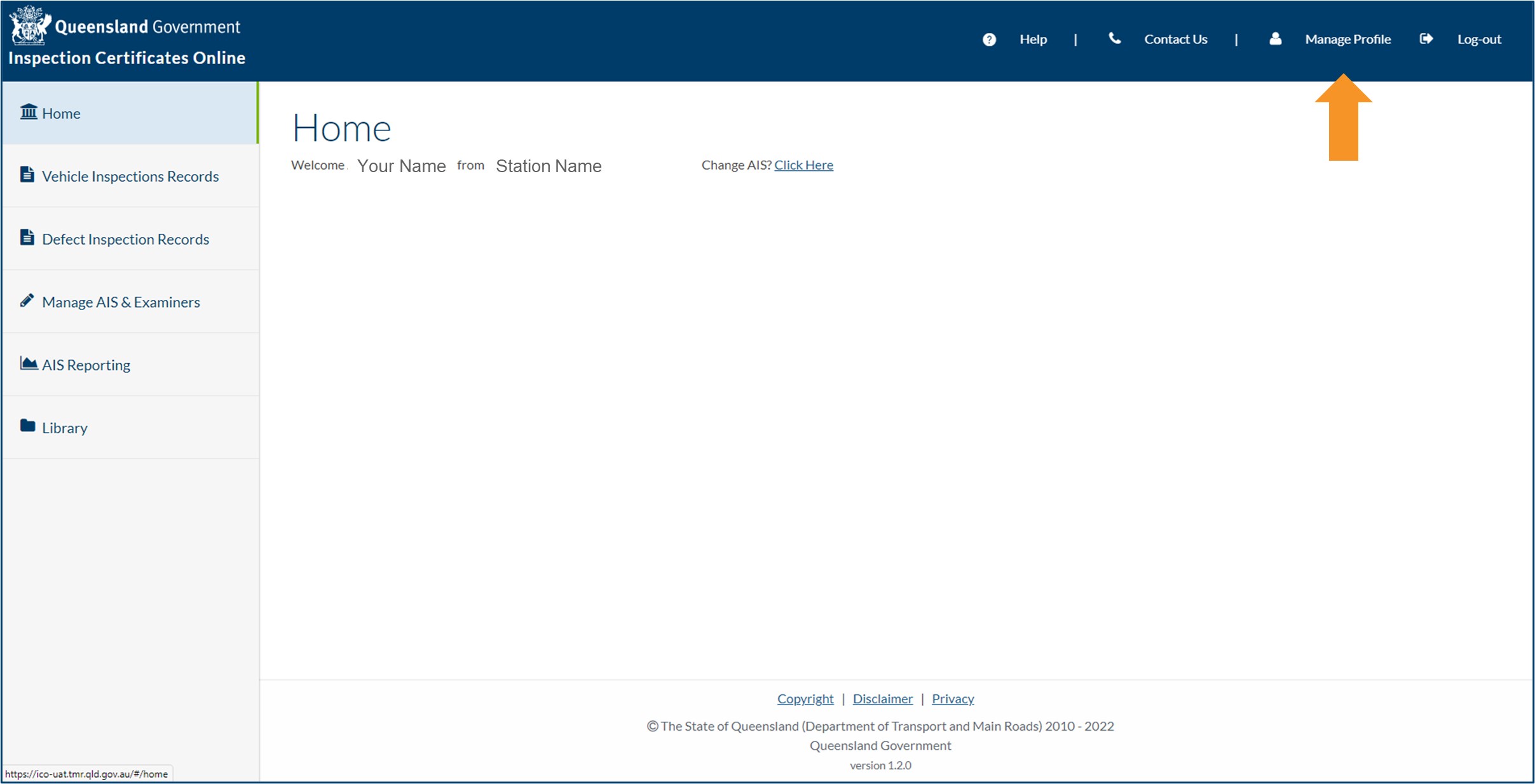Viewport: 1535px width, 784px height.
Task: Click the Contact Us phone icon
Action: tap(1115, 39)
